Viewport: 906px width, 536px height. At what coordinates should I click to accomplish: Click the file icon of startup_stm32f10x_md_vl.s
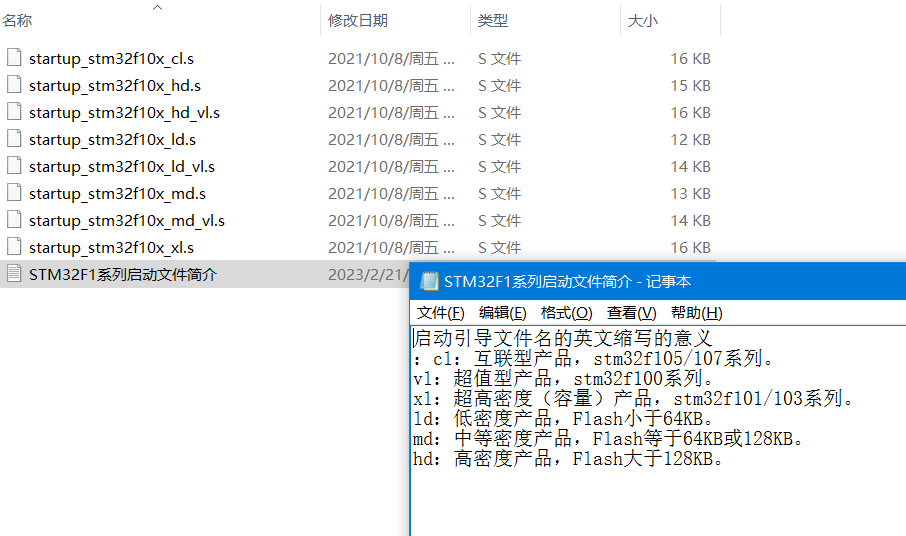coord(14,220)
